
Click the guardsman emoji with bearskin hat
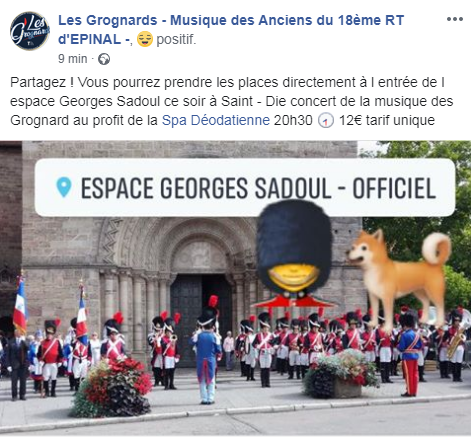tap(293, 254)
